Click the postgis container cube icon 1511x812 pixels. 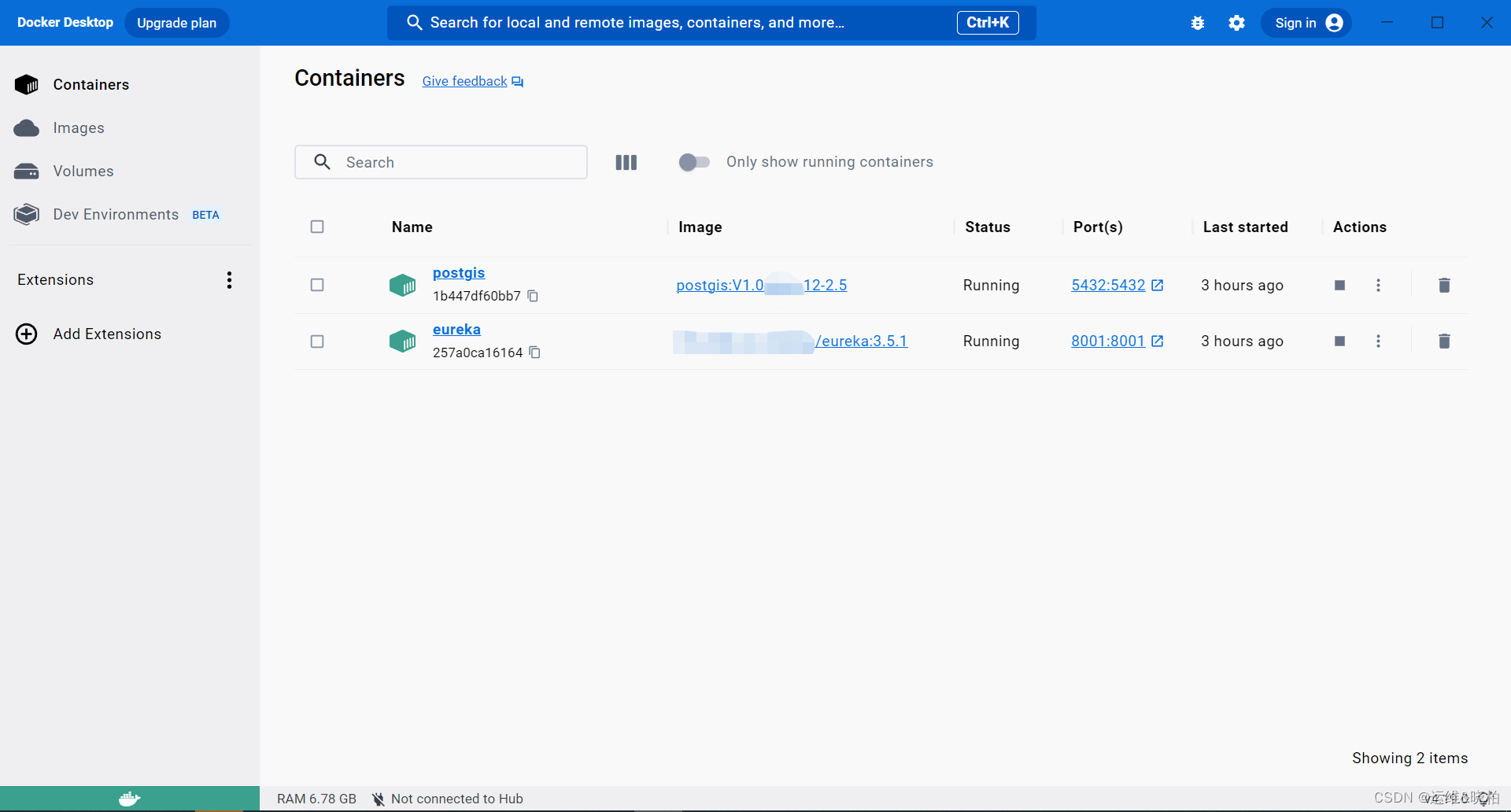[x=402, y=285]
